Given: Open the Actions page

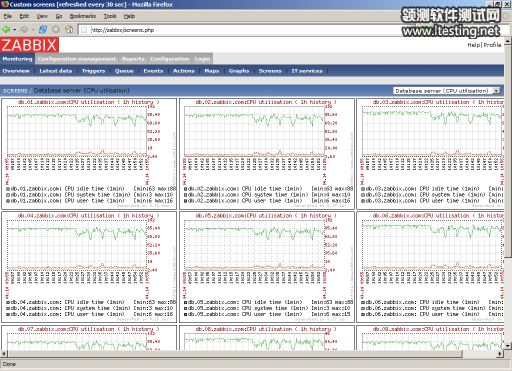Looking at the screenshot, I should pyautogui.click(x=184, y=71).
